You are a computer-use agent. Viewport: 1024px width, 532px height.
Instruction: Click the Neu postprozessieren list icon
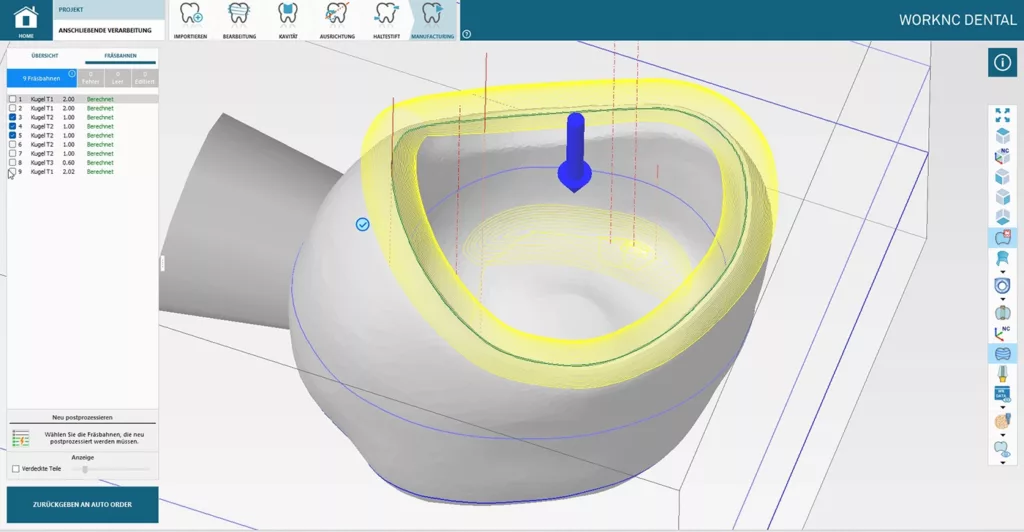click(21, 438)
